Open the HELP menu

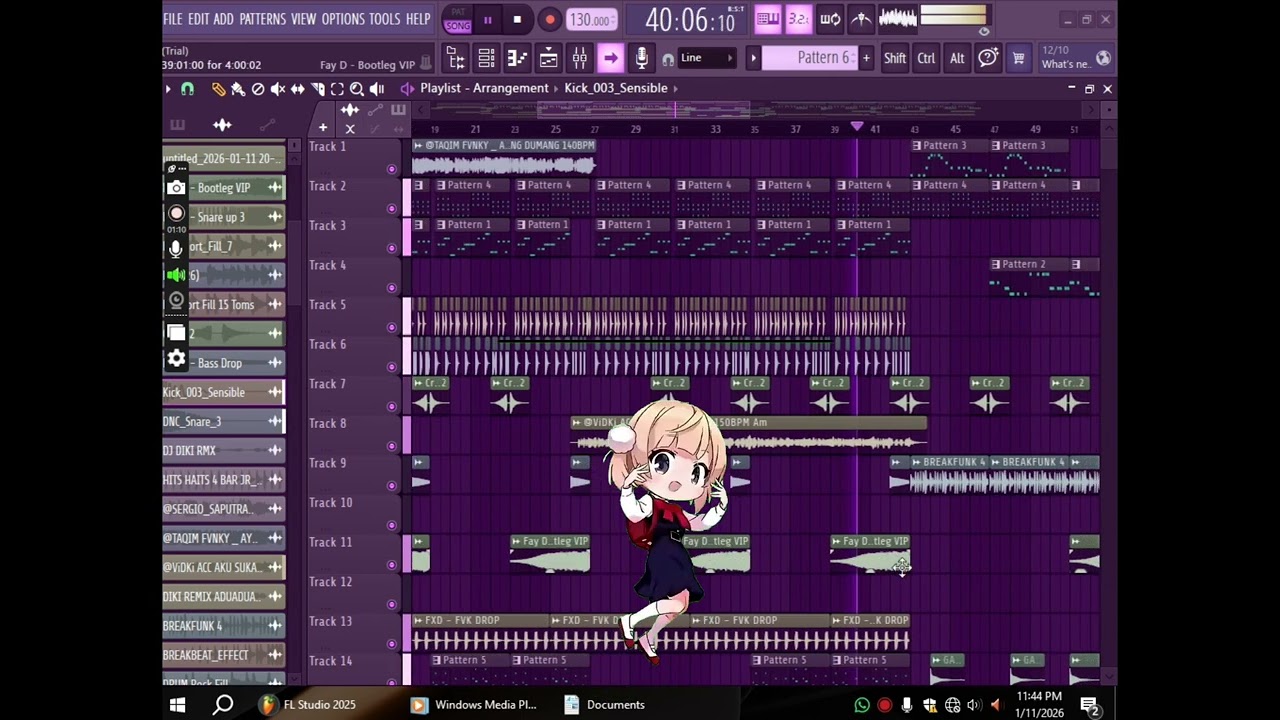click(417, 19)
